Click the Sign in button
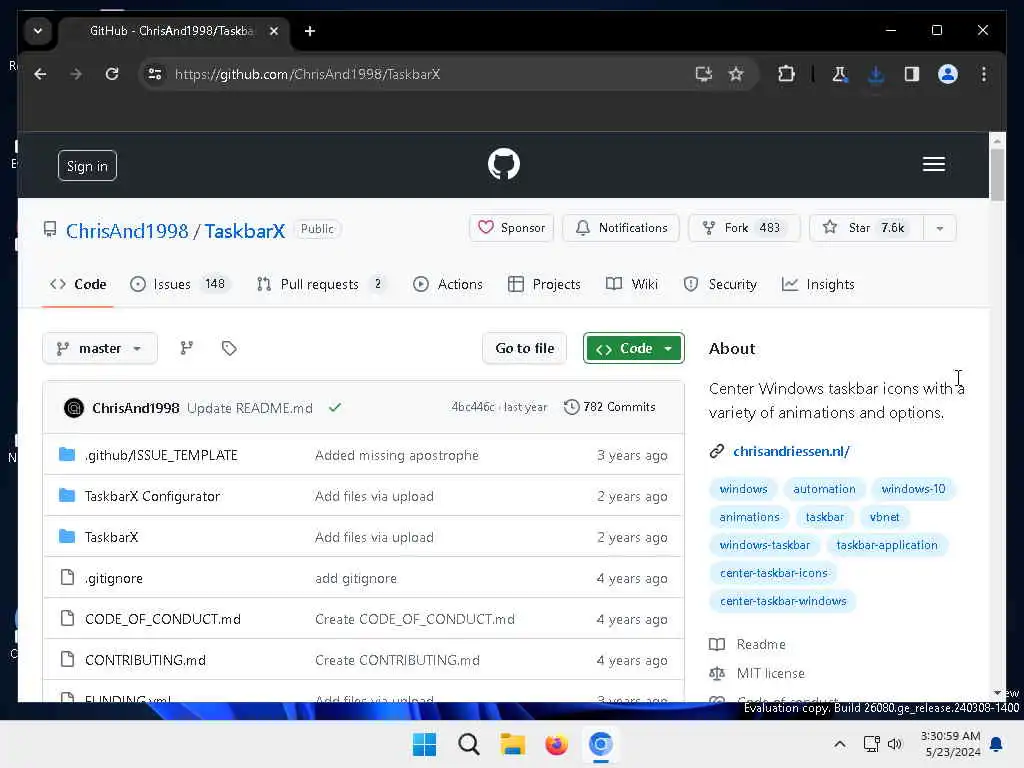1024x768 pixels. pyautogui.click(x=88, y=166)
